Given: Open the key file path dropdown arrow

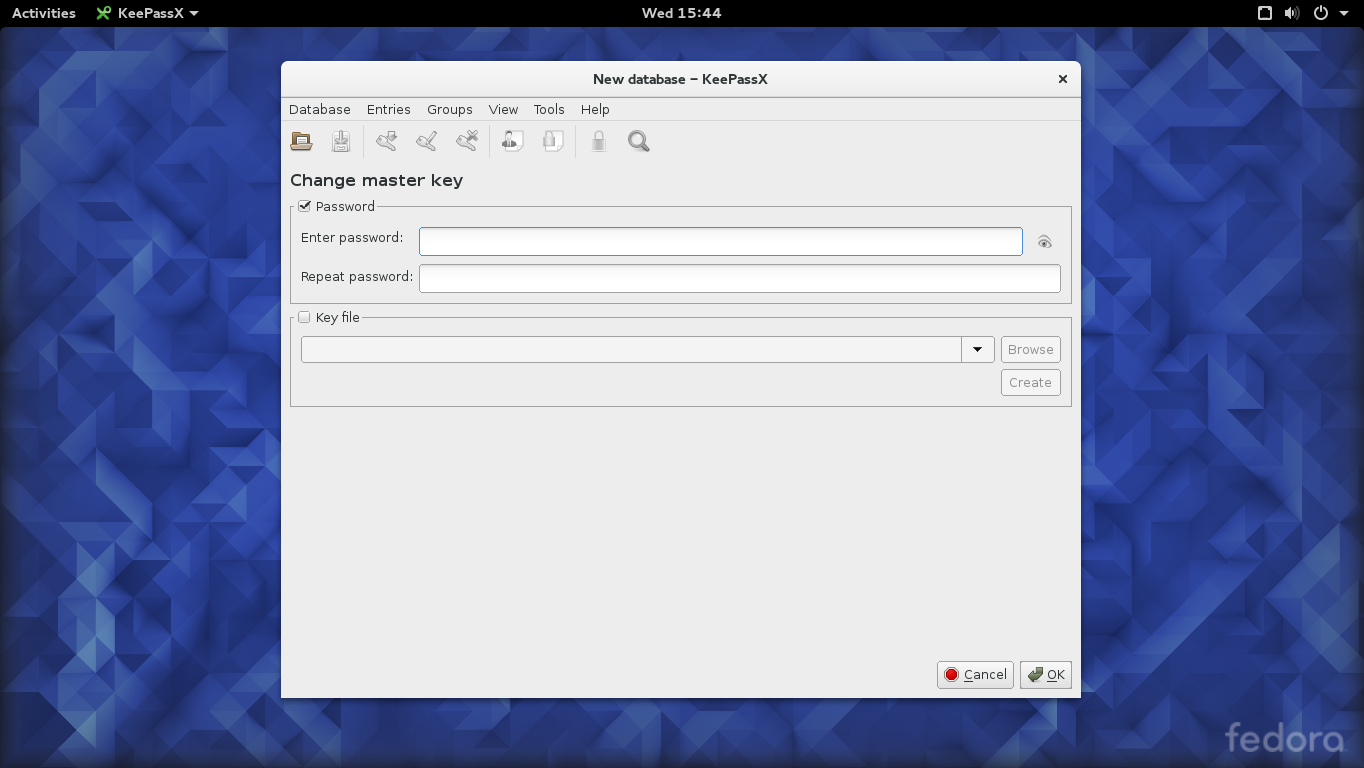Looking at the screenshot, I should (x=978, y=349).
